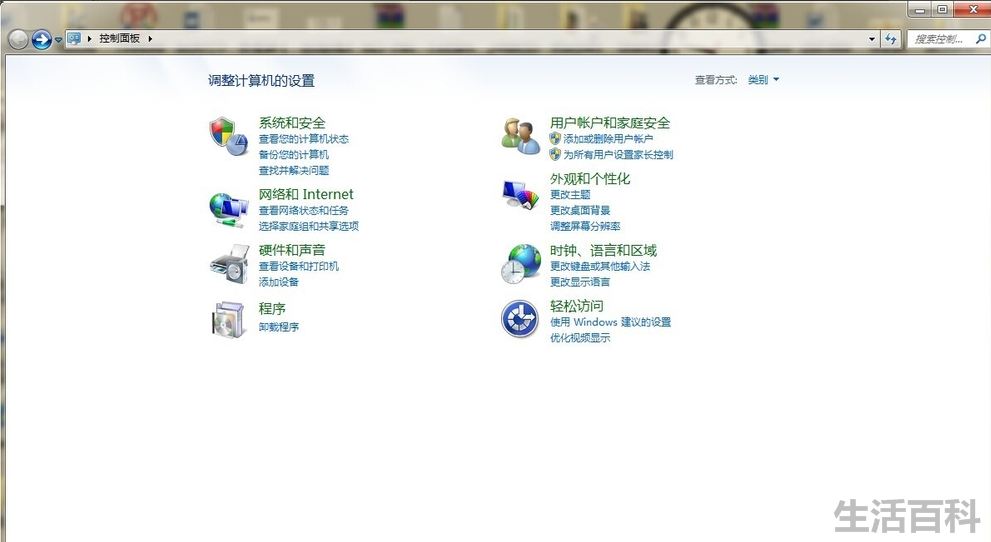The width and height of the screenshot is (991, 542).
Task: Click 控制面板 breadcrumb in address bar
Action: [x=119, y=39]
